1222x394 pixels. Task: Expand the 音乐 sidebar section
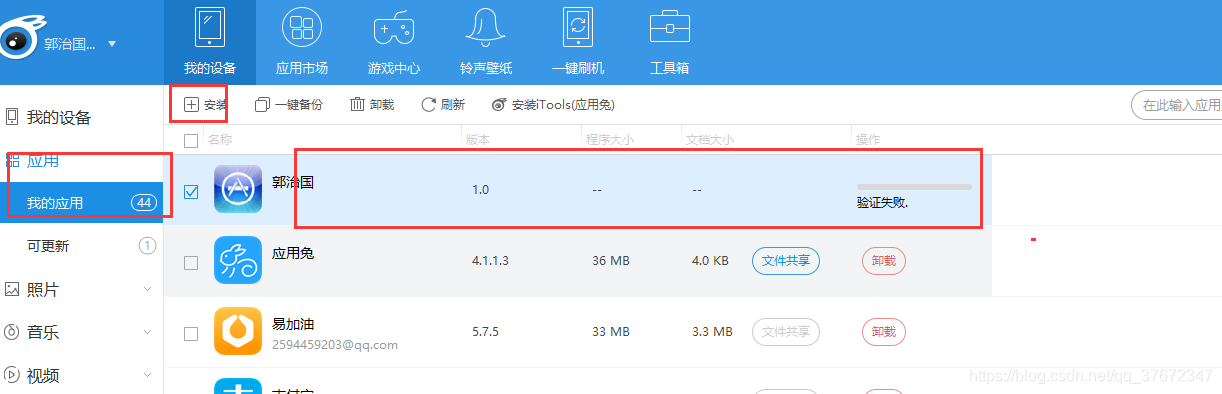147,332
